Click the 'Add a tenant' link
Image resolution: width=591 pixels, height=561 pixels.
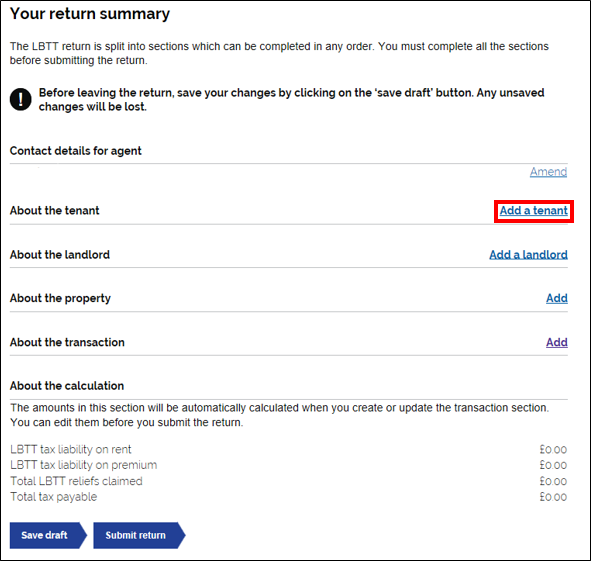pyautogui.click(x=533, y=211)
